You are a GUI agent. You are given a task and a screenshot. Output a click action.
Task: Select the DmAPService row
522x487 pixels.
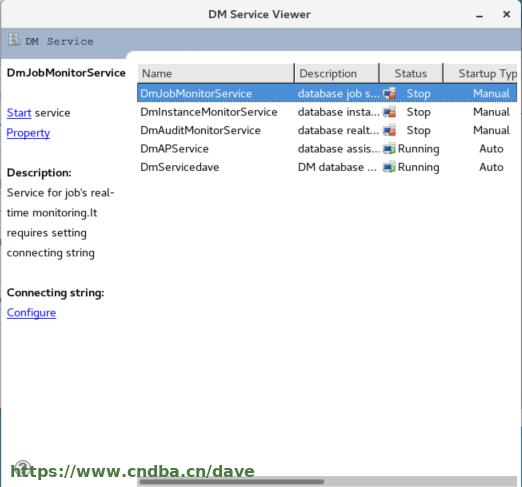[327, 149]
